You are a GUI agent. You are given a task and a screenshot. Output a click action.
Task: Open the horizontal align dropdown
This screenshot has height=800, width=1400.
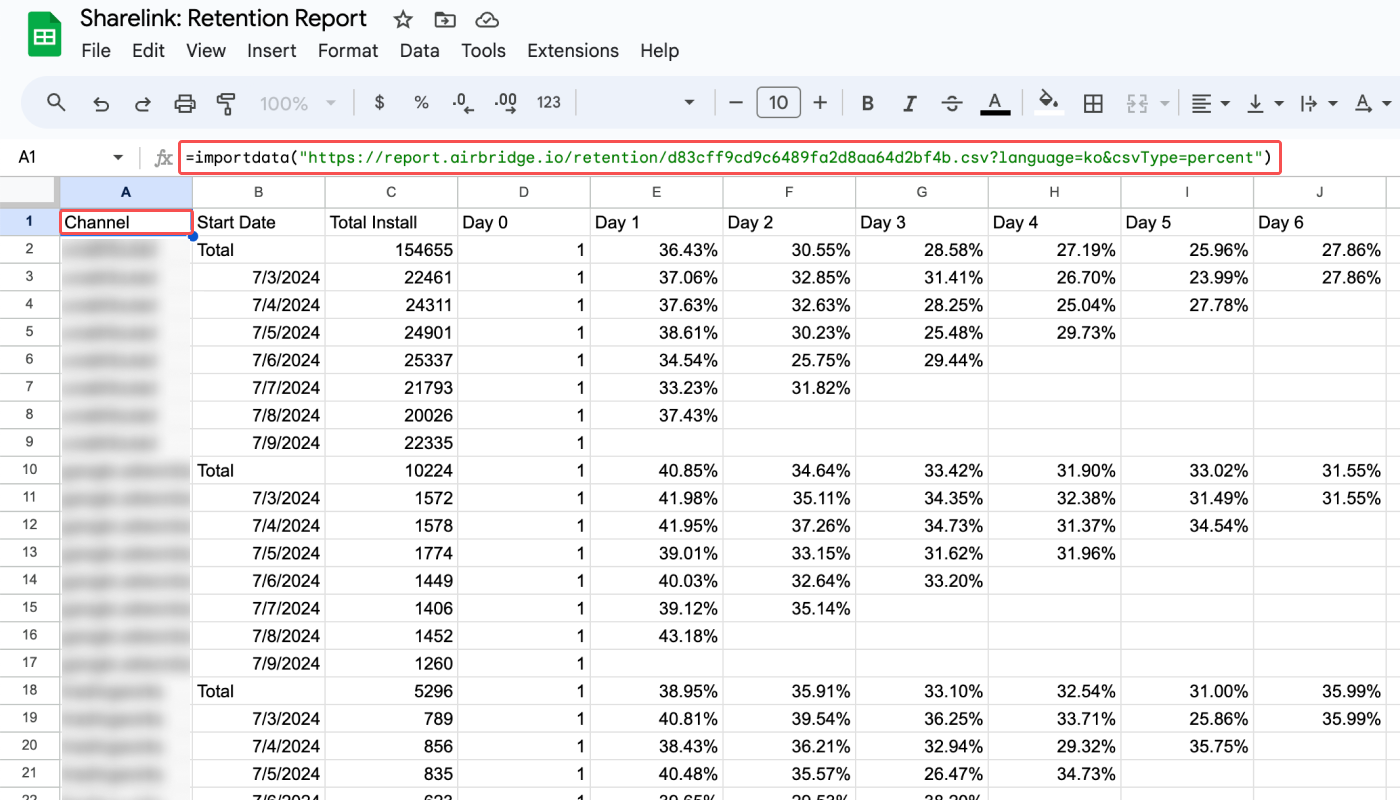point(1209,102)
